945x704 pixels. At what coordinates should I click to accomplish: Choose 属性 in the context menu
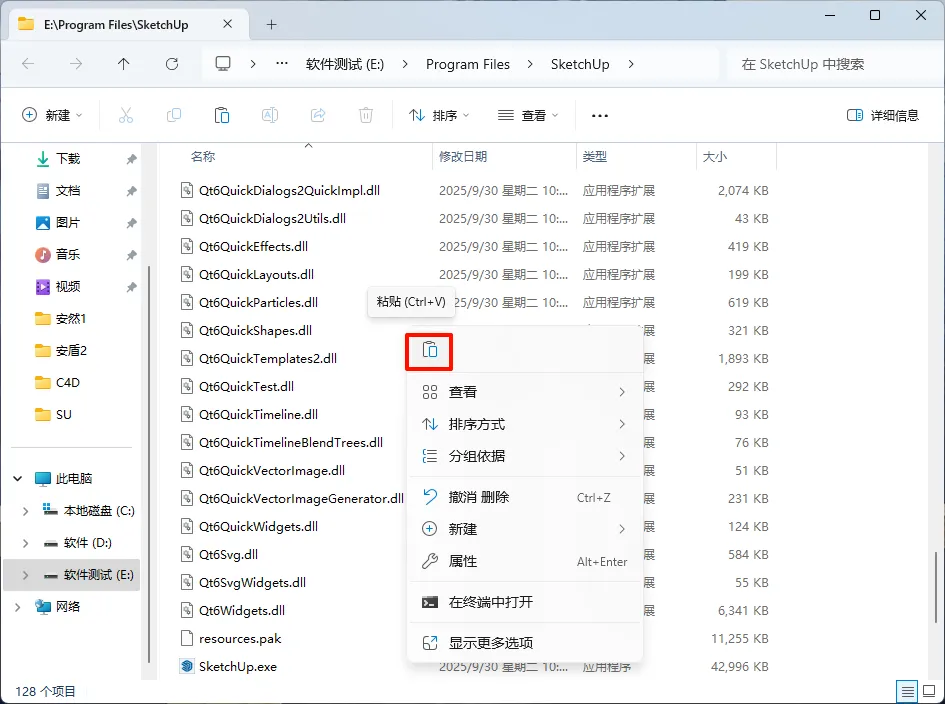(x=524, y=561)
